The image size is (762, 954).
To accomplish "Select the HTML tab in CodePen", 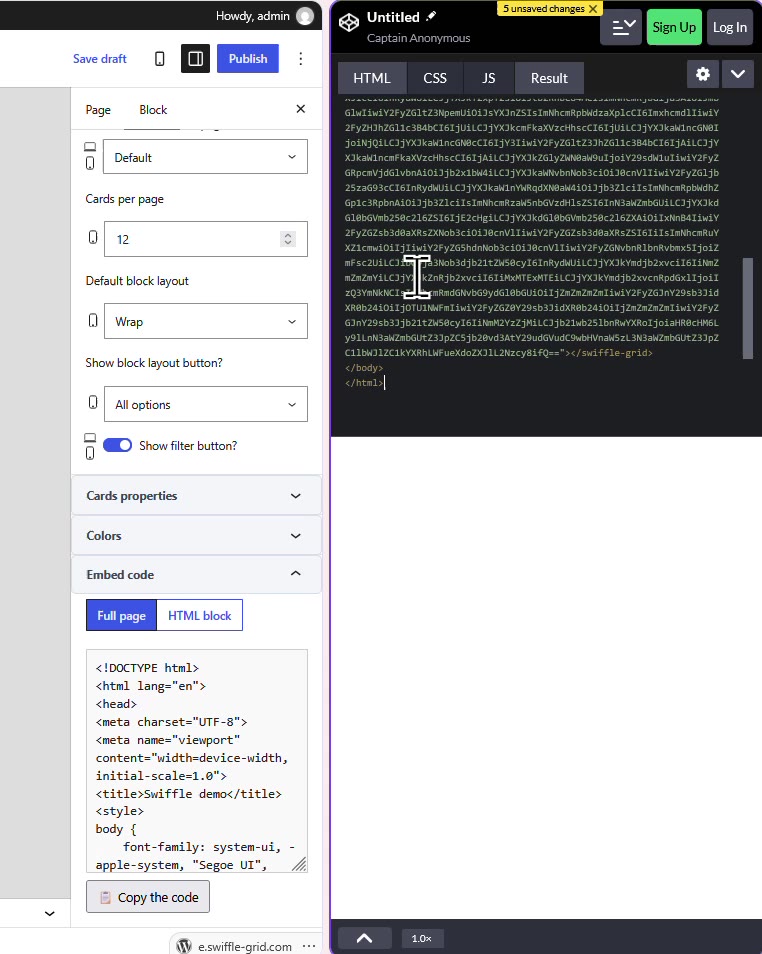I will pyautogui.click(x=372, y=78).
